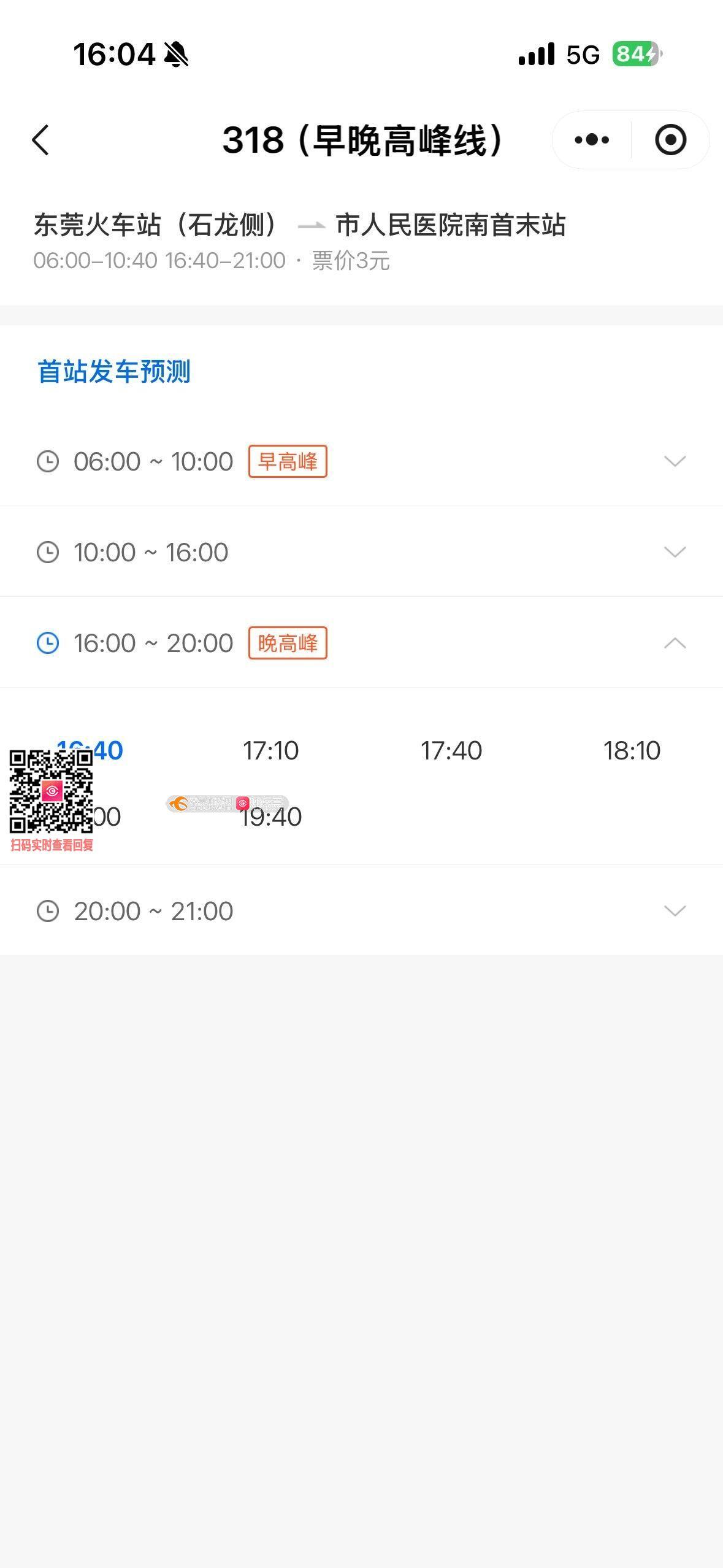Open the three-dot more menu
This screenshot has height=1568, width=723.
[592, 140]
